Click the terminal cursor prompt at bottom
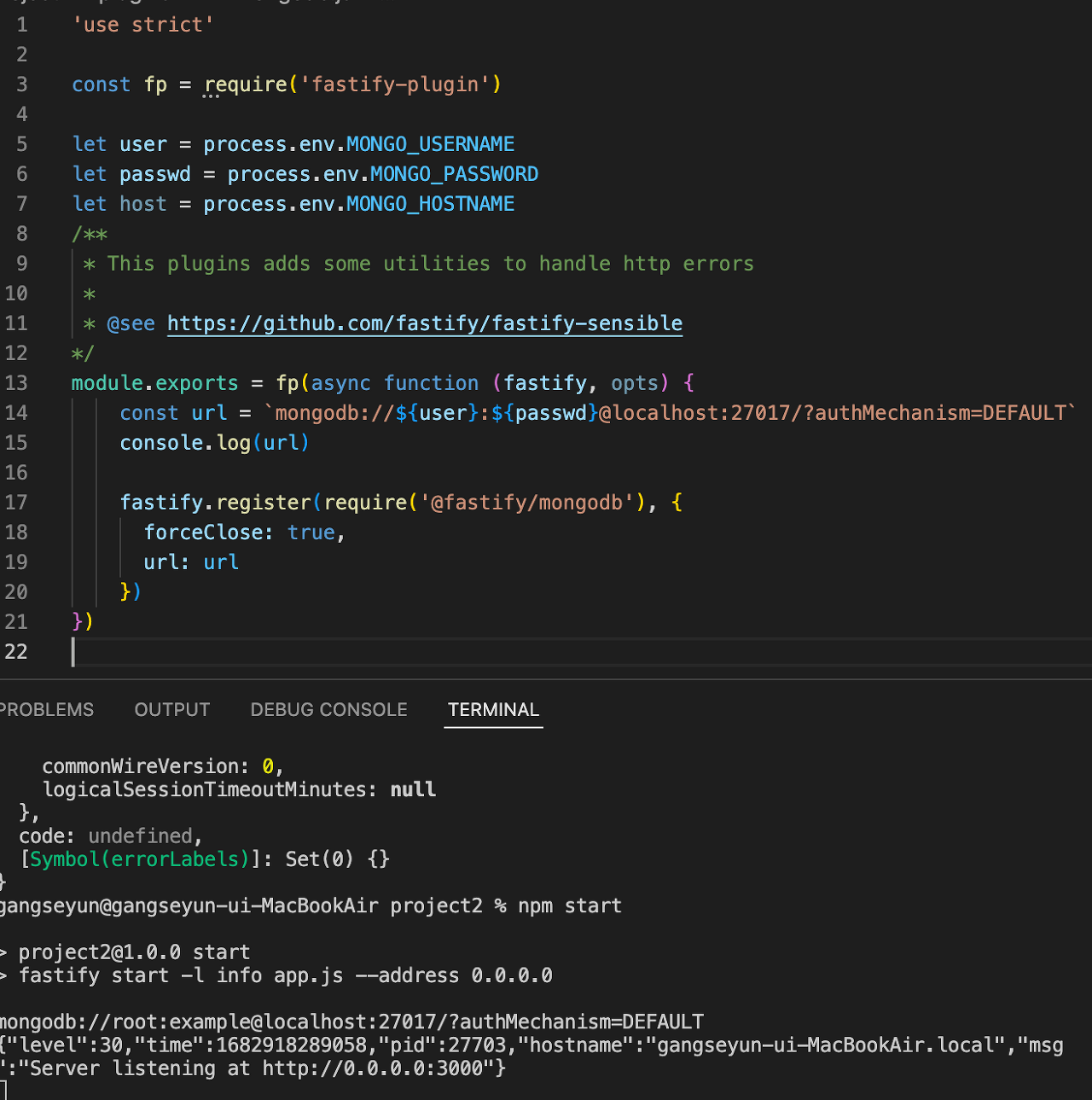This screenshot has height=1100, width=1092. click(3, 1091)
